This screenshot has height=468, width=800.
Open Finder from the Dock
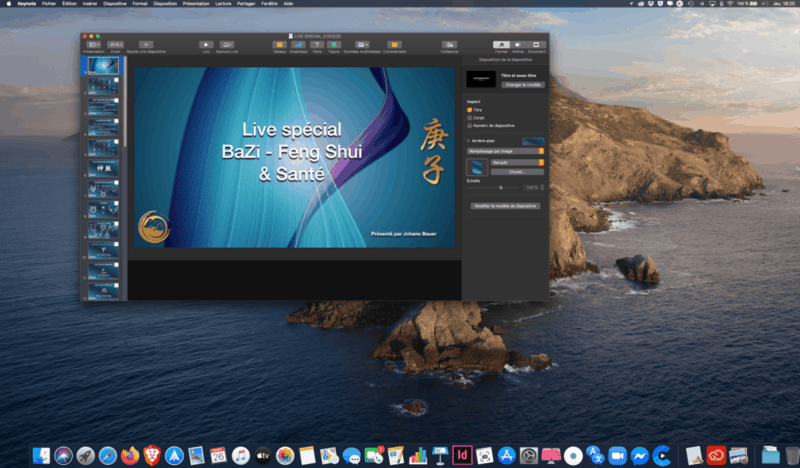click(41, 456)
